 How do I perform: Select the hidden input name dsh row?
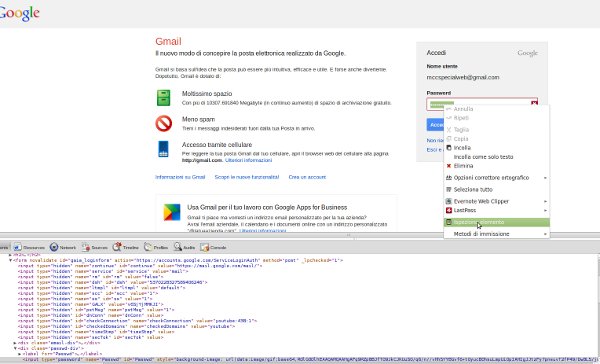112,282
